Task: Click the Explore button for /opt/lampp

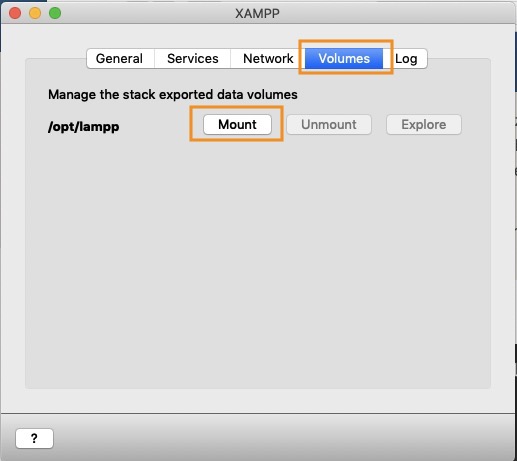Action: 424,125
